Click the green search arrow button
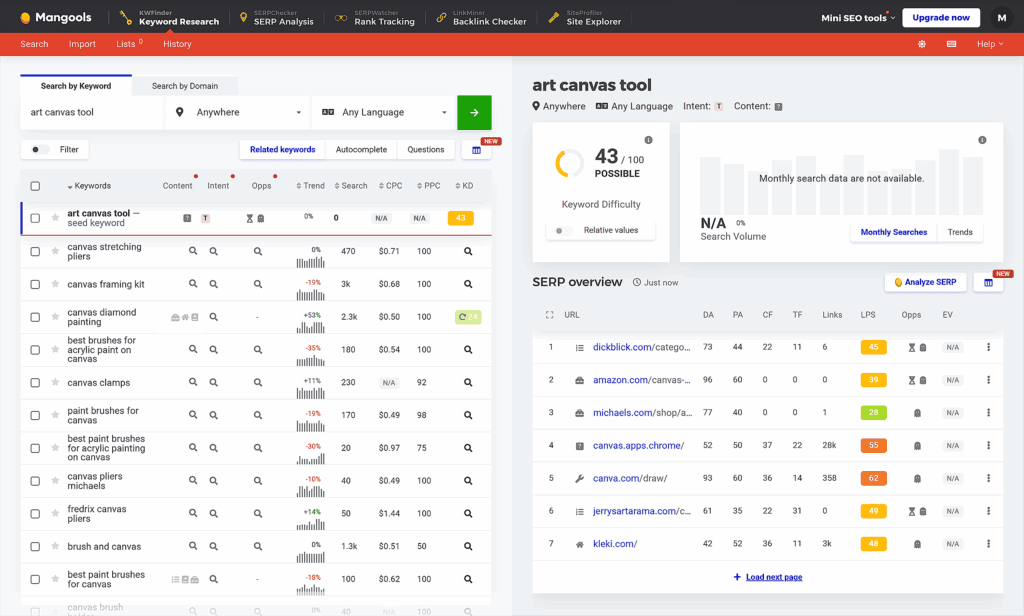The height and width of the screenshot is (616, 1024). click(x=474, y=113)
